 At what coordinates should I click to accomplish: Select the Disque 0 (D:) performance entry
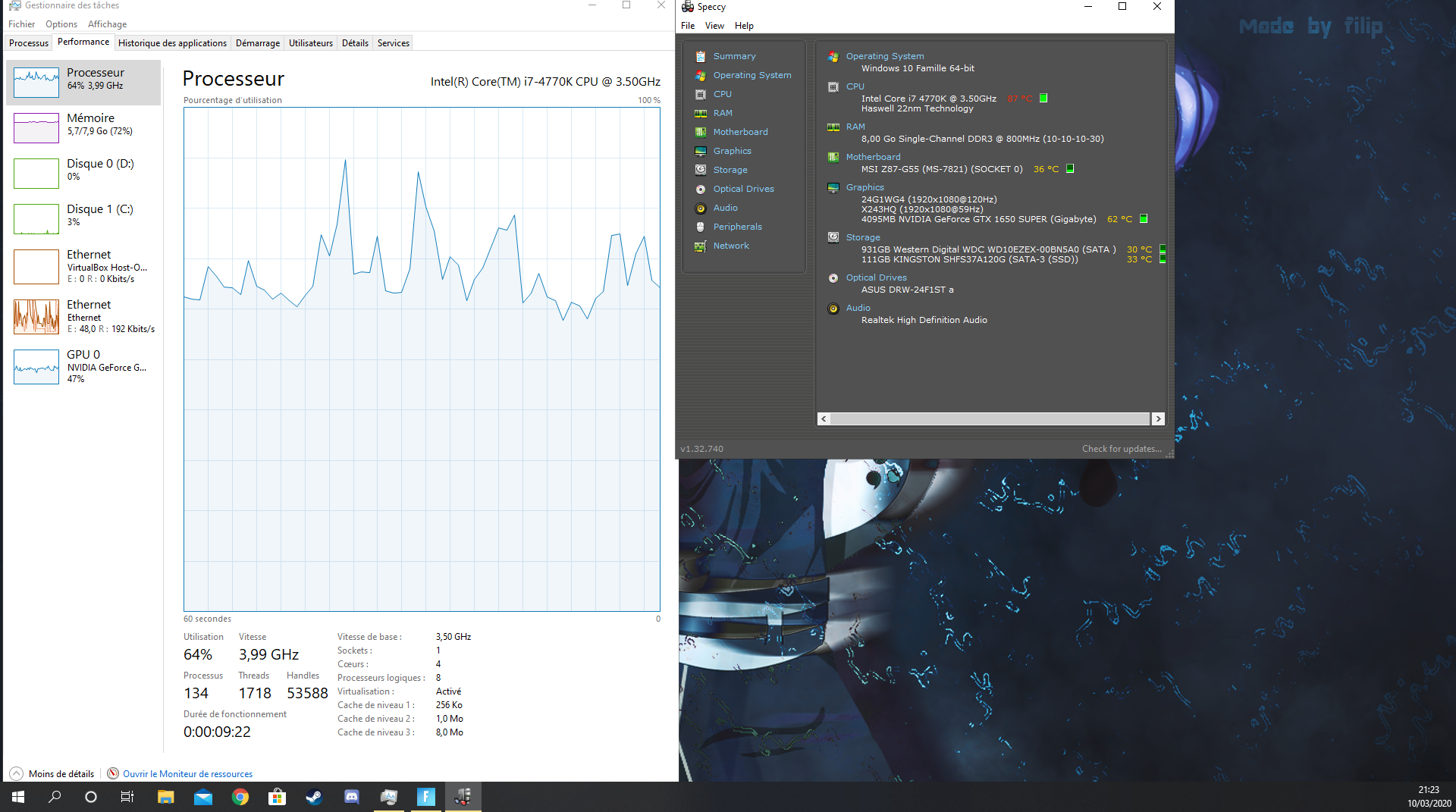pyautogui.click(x=83, y=174)
